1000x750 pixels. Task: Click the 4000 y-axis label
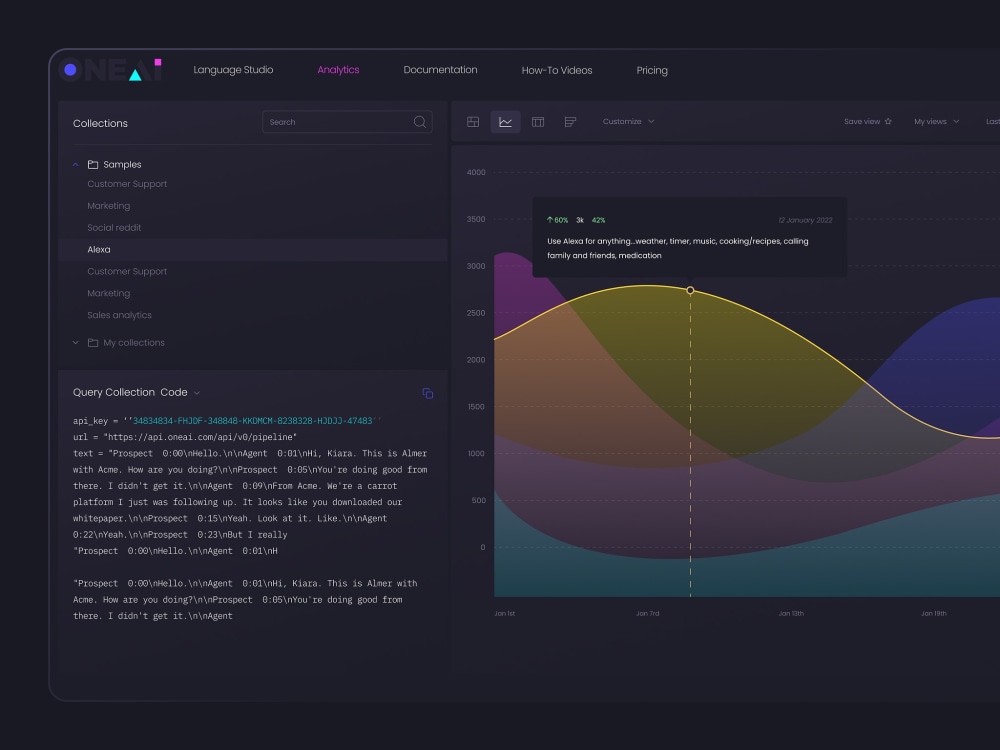(476, 172)
